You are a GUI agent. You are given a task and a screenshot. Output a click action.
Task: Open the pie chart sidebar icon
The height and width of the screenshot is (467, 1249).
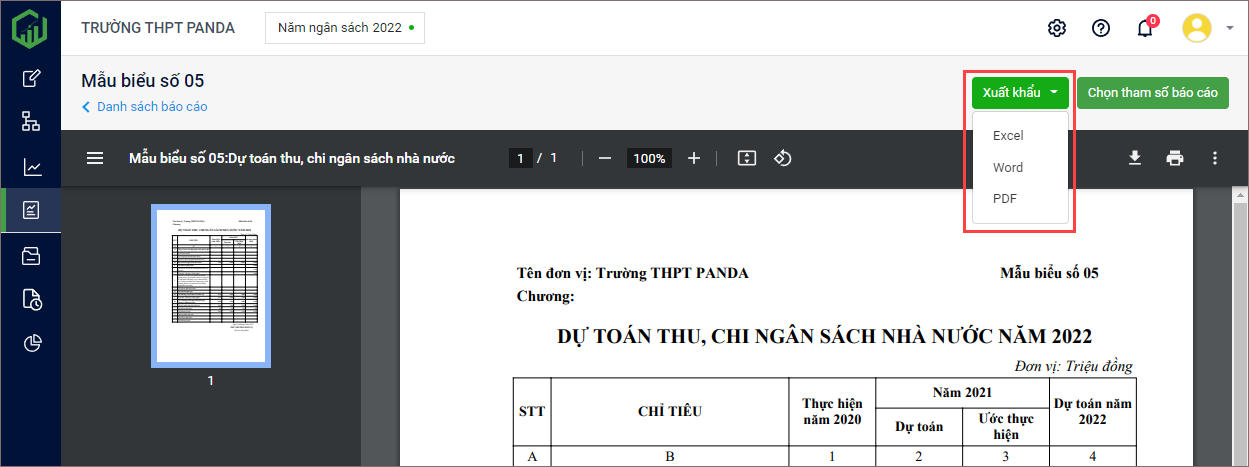click(31, 344)
